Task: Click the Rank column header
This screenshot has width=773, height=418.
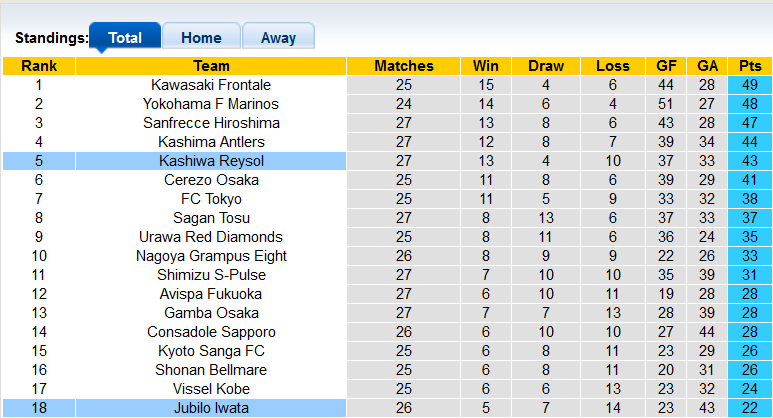Action: tap(39, 66)
